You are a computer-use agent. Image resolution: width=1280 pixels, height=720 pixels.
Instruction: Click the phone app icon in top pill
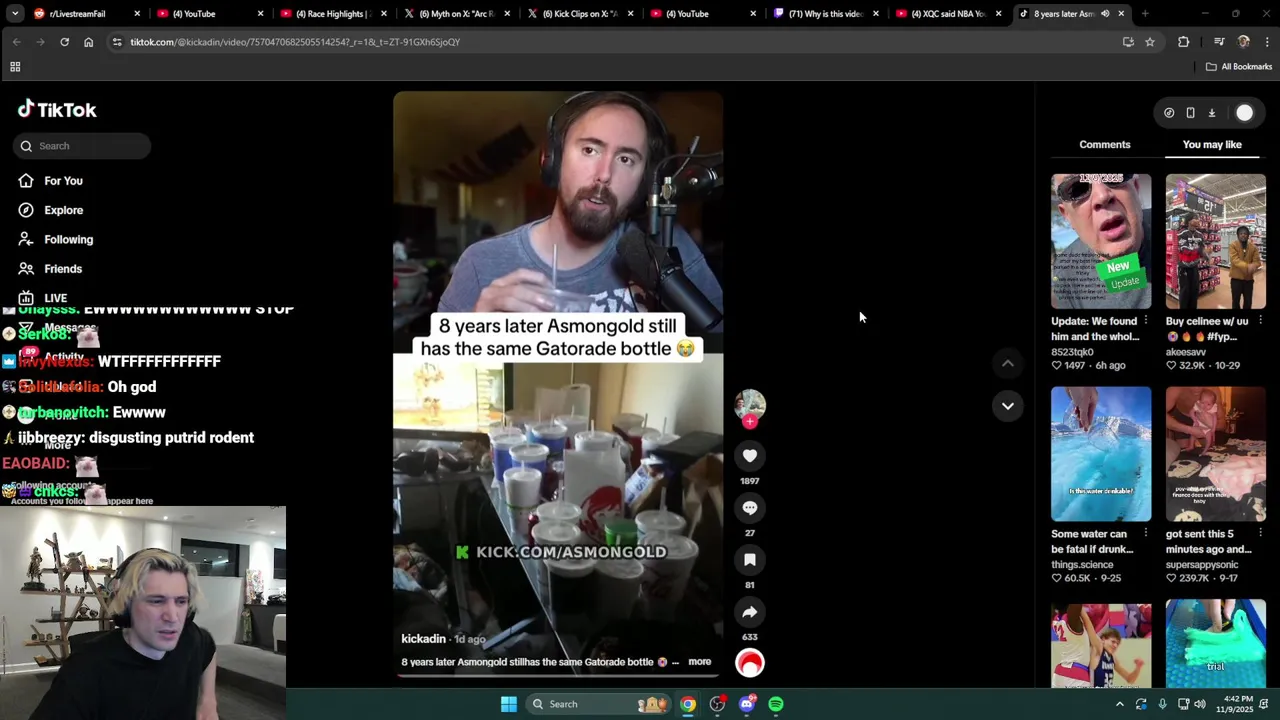click(x=1190, y=113)
